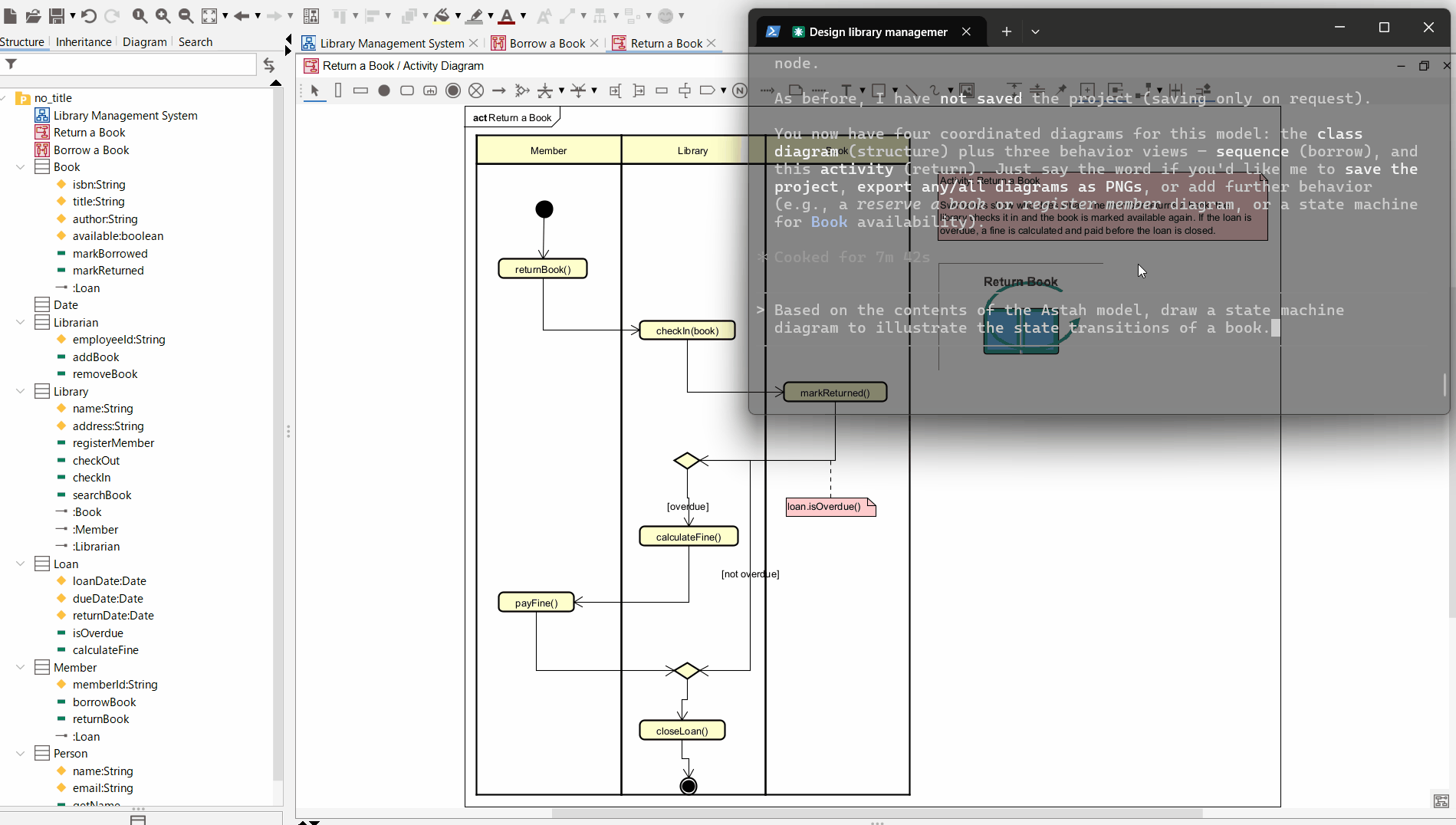1456x825 pixels.
Task: Open the line color dropdown arrow
Action: tap(491, 15)
